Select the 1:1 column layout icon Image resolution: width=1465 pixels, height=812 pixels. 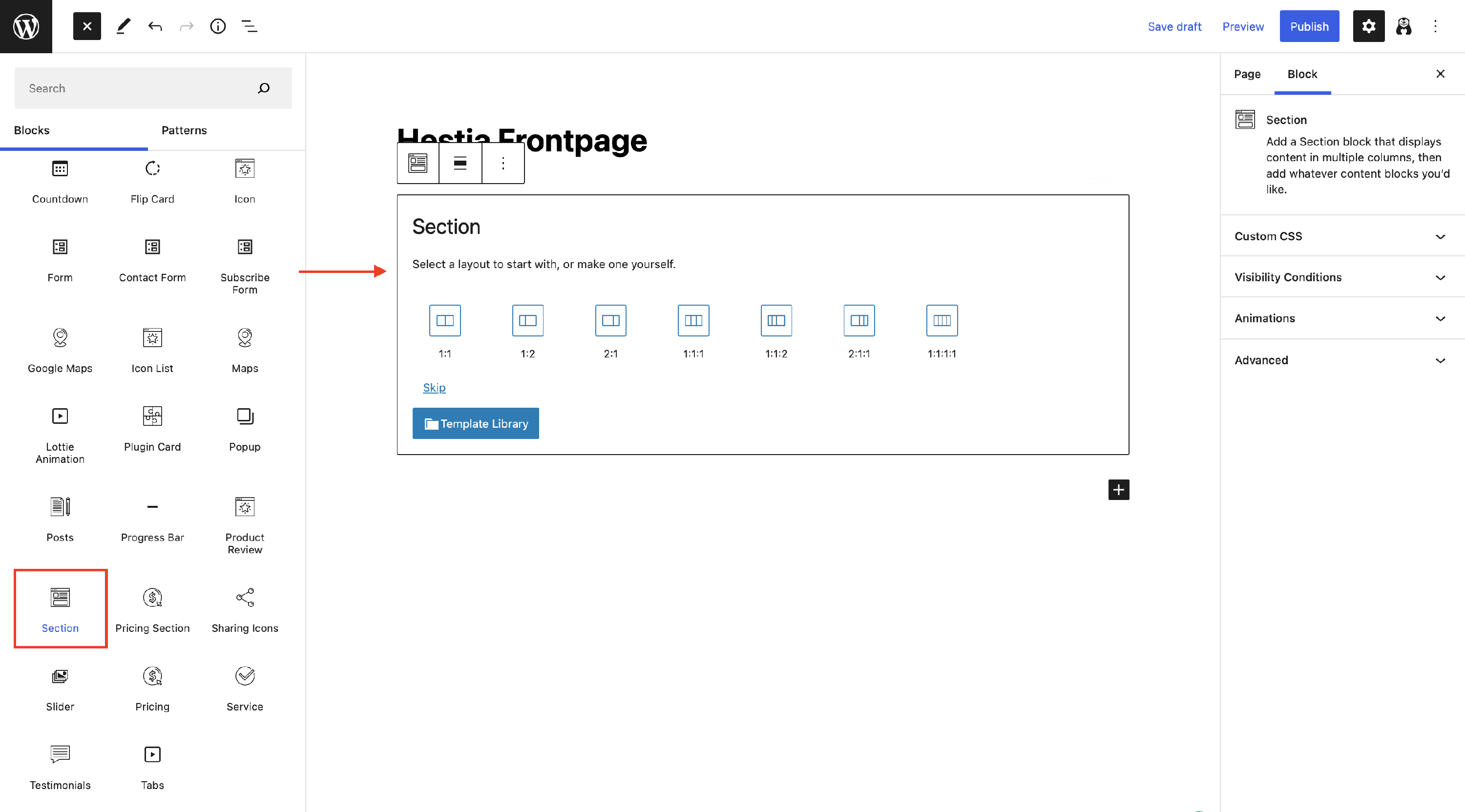[x=445, y=320]
